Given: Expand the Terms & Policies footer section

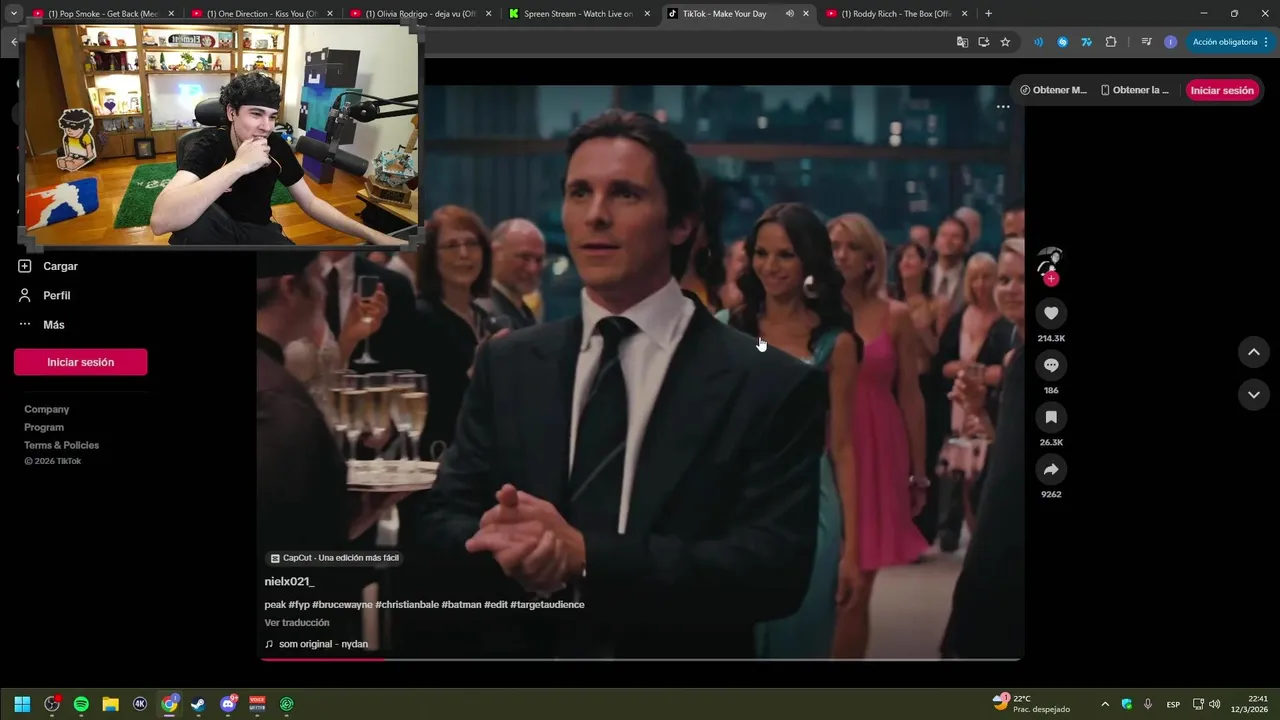Looking at the screenshot, I should point(62,445).
